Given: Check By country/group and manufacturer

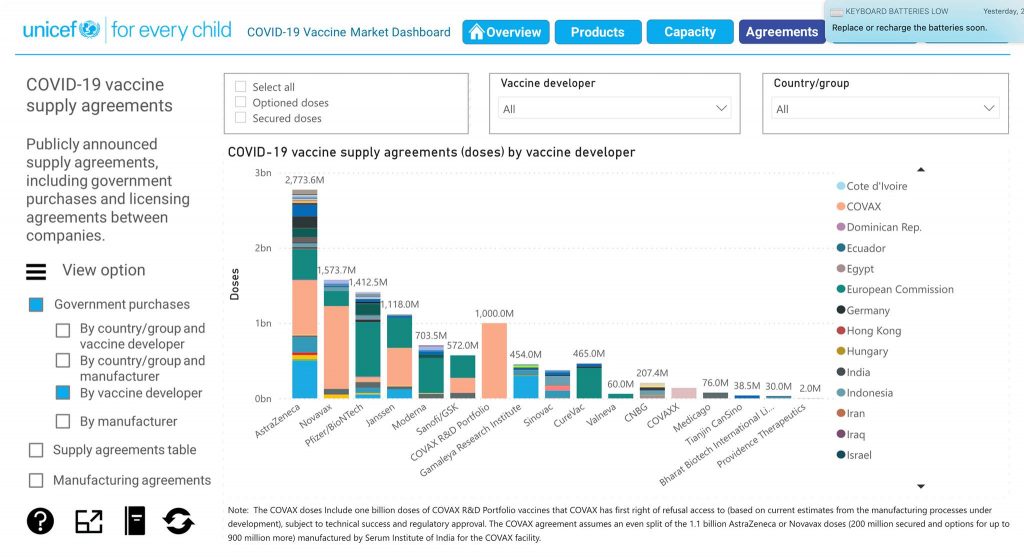Looking at the screenshot, I should coord(63,361).
